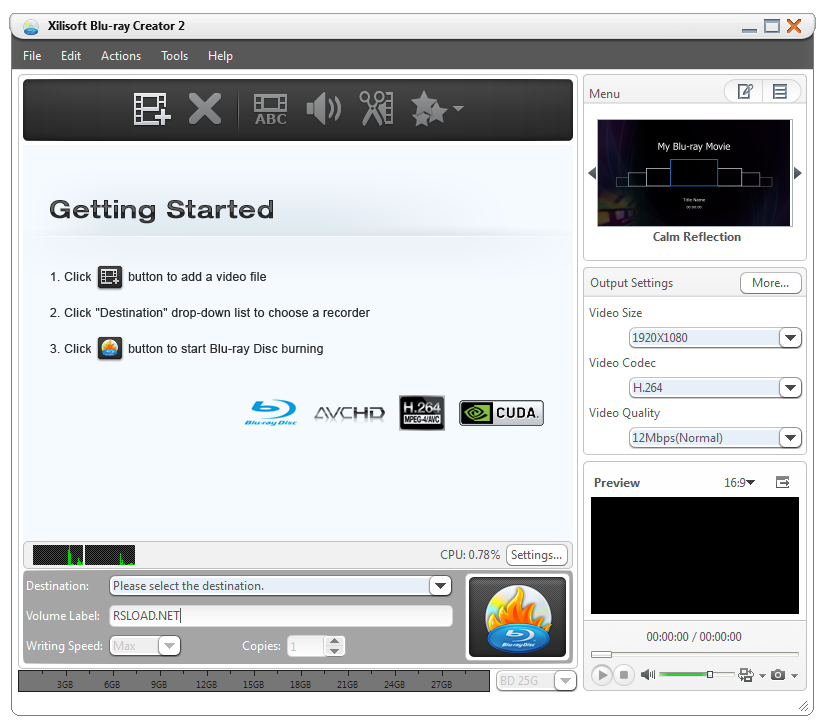Screen dimensions: 826x726
Task: Click the burn icon in step 3
Action: click(110, 349)
